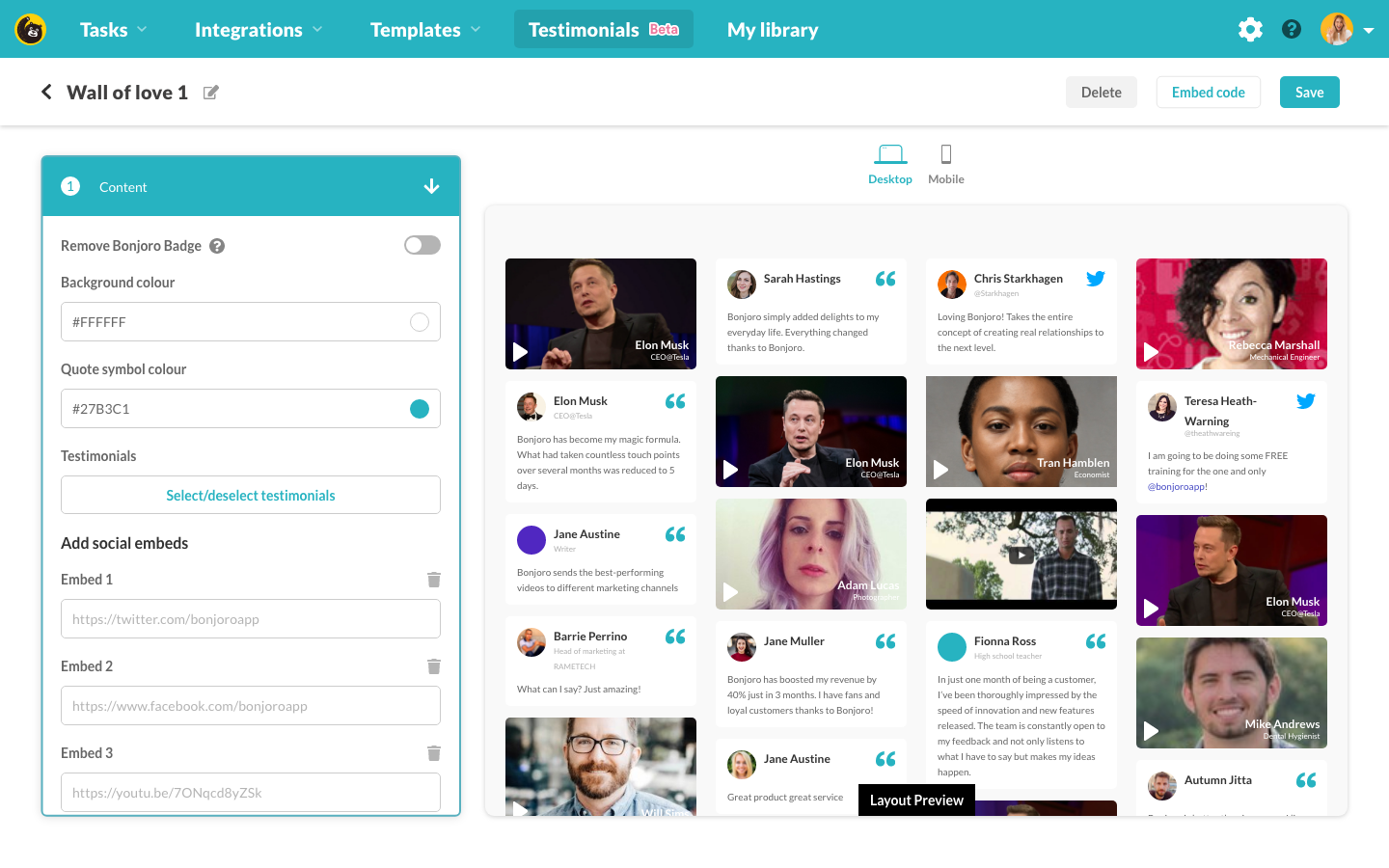Save the wall of love
This screenshot has width=1389, height=868.
click(x=1310, y=93)
